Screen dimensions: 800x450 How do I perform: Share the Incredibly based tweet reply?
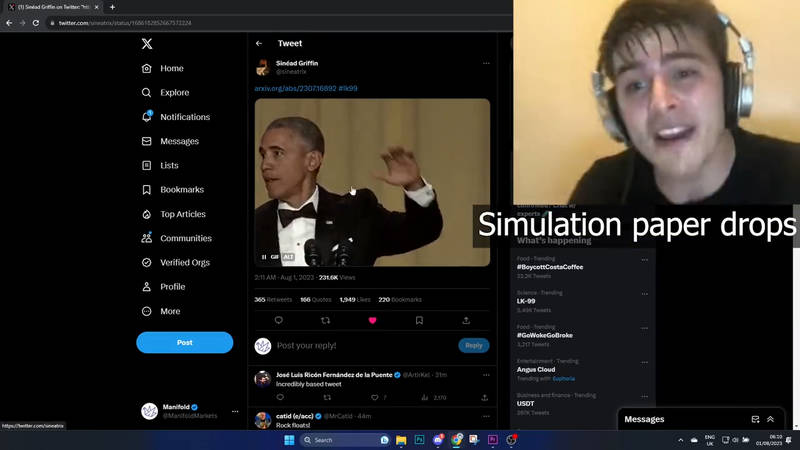485,397
